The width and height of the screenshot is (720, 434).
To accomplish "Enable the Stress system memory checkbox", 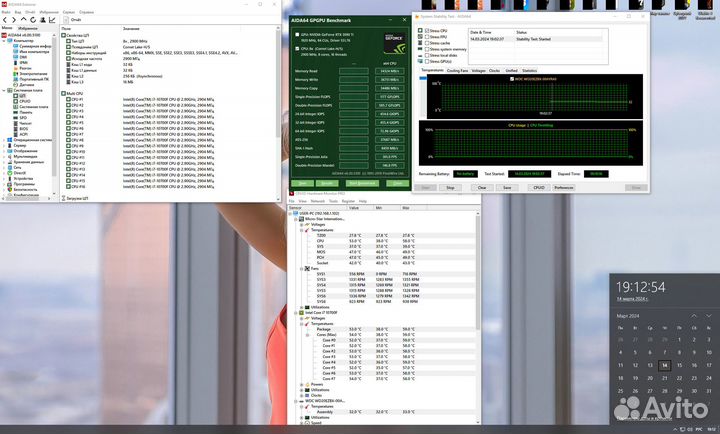I will (x=427, y=49).
